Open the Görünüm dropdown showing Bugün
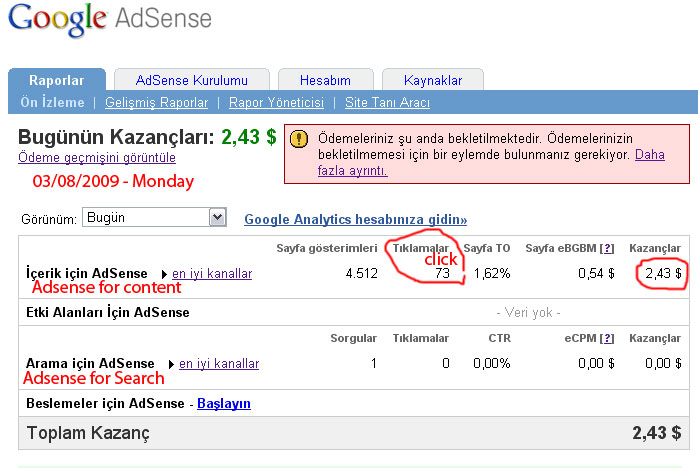Viewport: 698px width, 468px height. click(x=154, y=217)
